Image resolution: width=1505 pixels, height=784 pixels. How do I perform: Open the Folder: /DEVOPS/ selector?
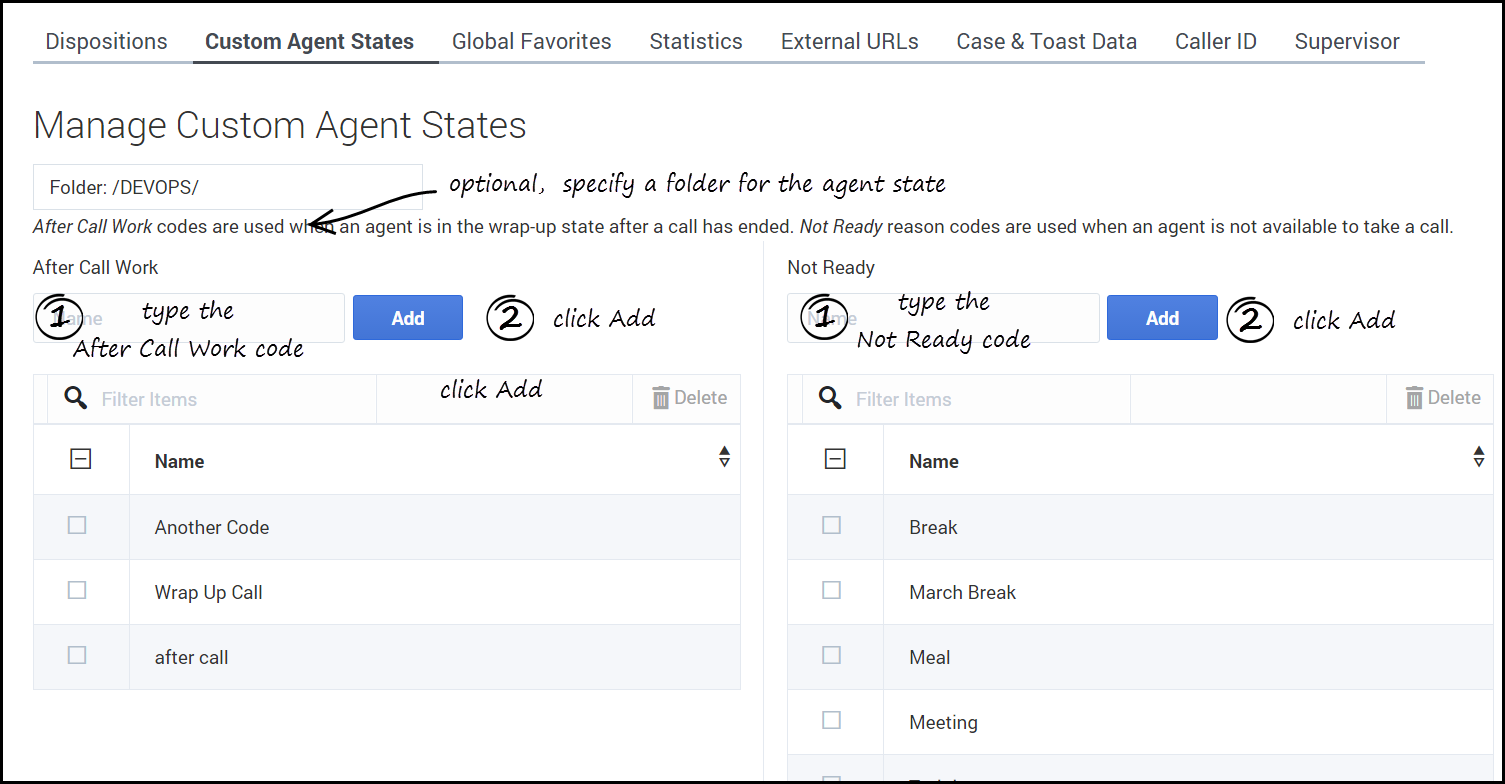click(228, 187)
